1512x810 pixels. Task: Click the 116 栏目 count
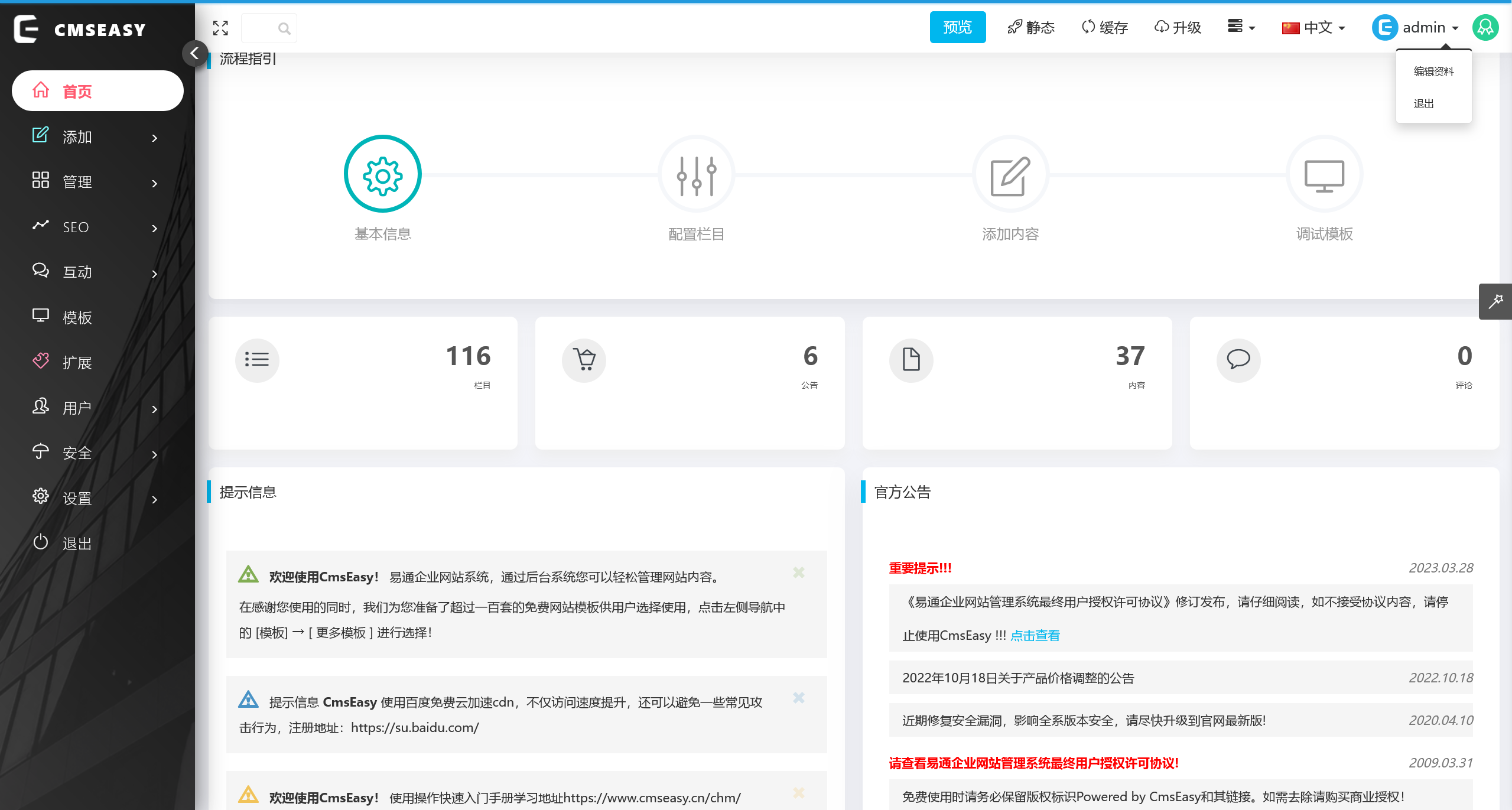469,356
